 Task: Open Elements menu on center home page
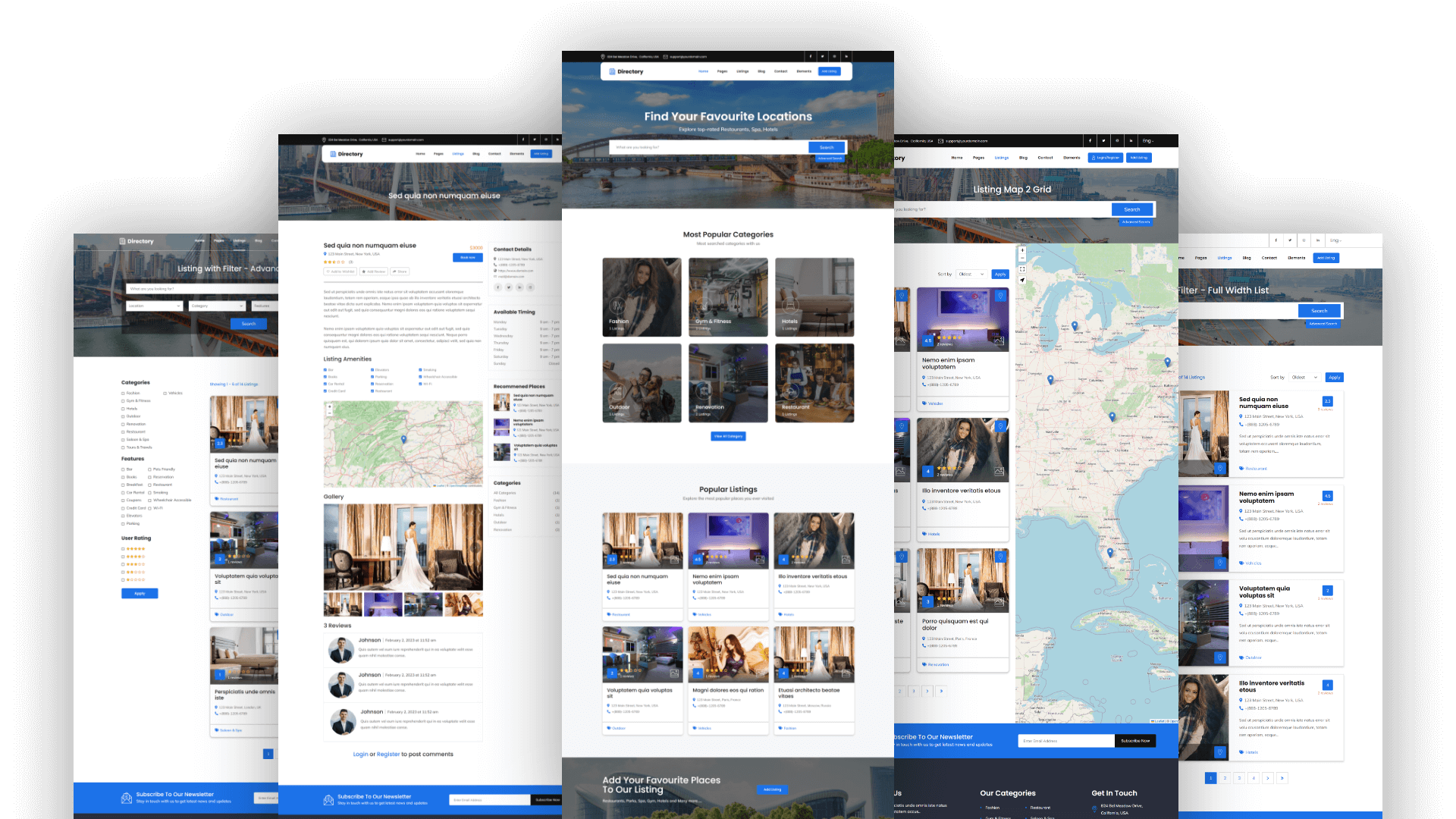tap(804, 71)
